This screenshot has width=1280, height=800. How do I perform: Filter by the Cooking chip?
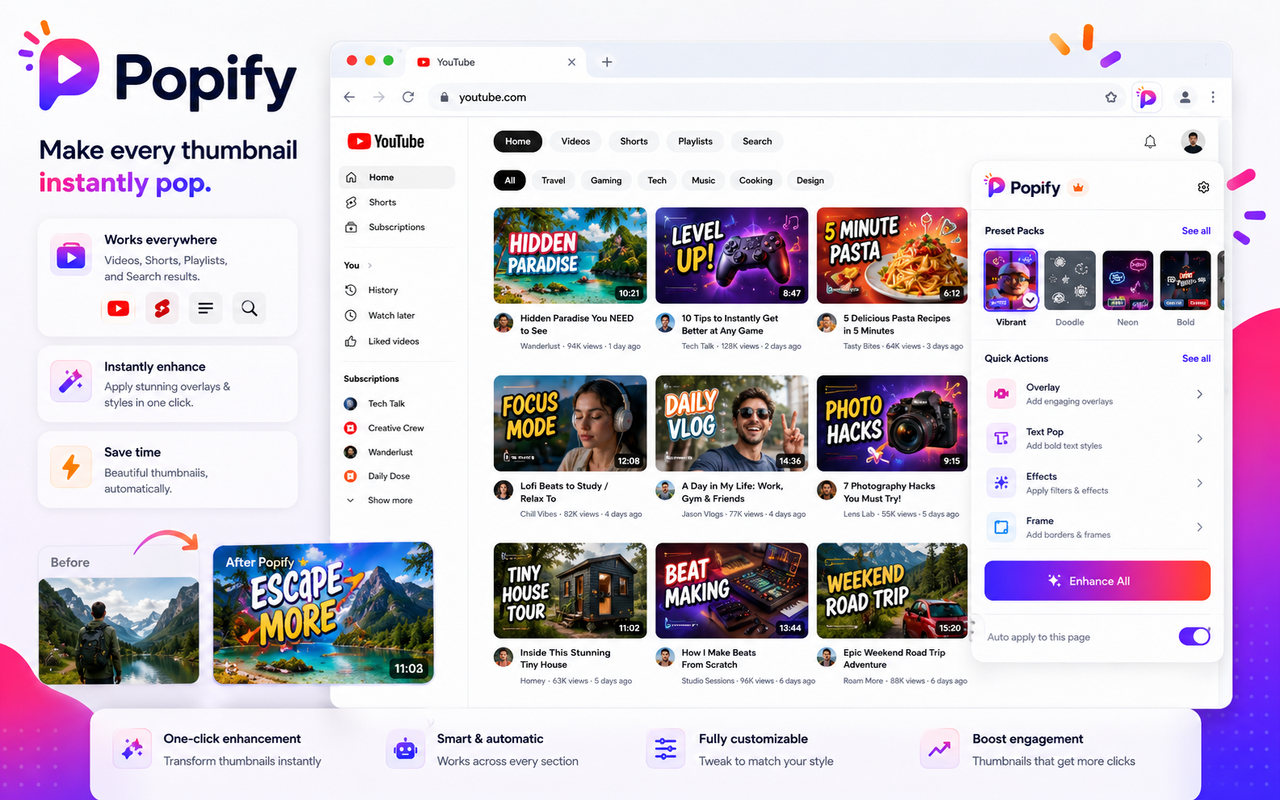[x=756, y=181]
